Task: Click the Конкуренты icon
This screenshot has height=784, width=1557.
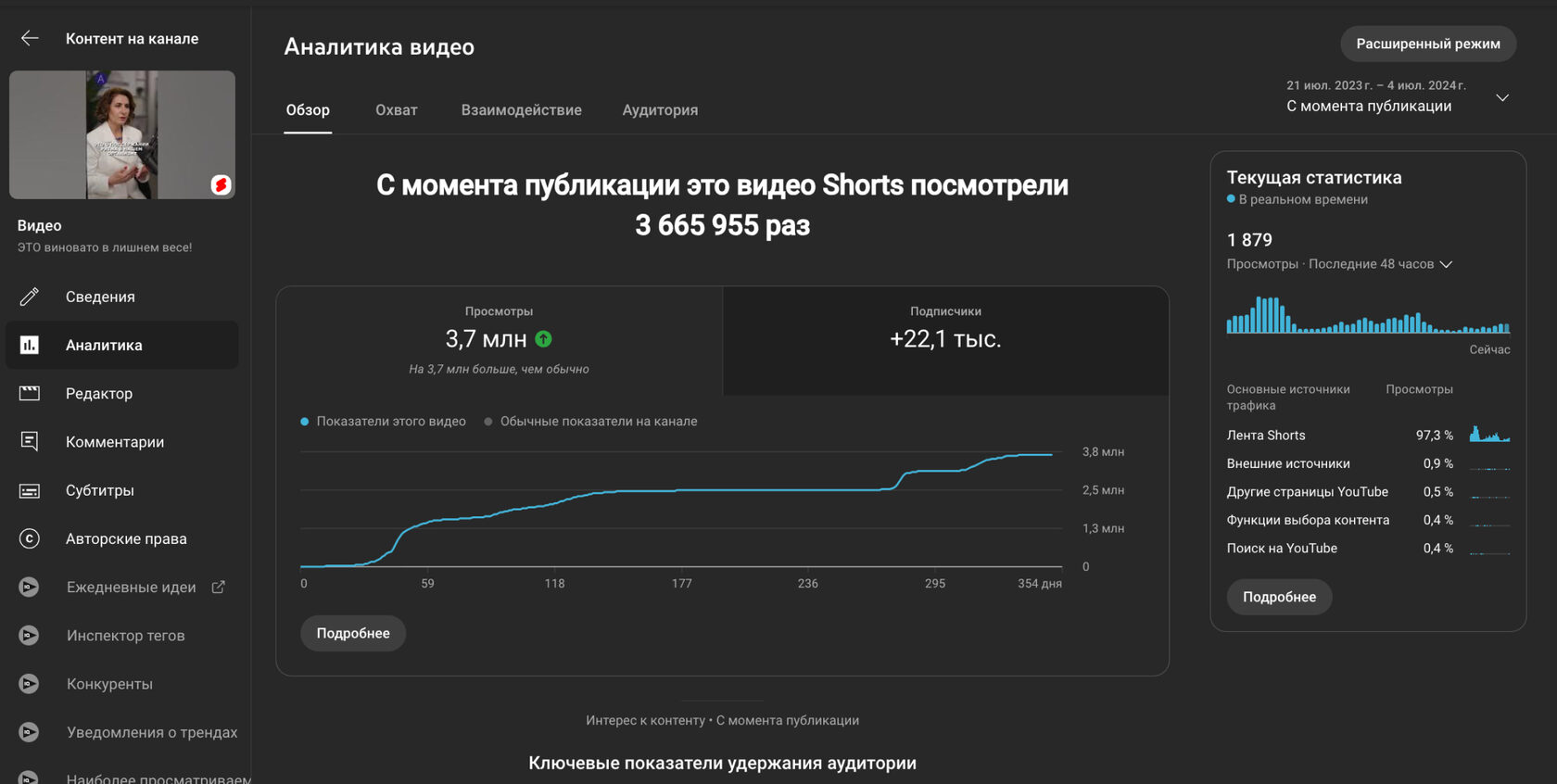Action: click(30, 684)
